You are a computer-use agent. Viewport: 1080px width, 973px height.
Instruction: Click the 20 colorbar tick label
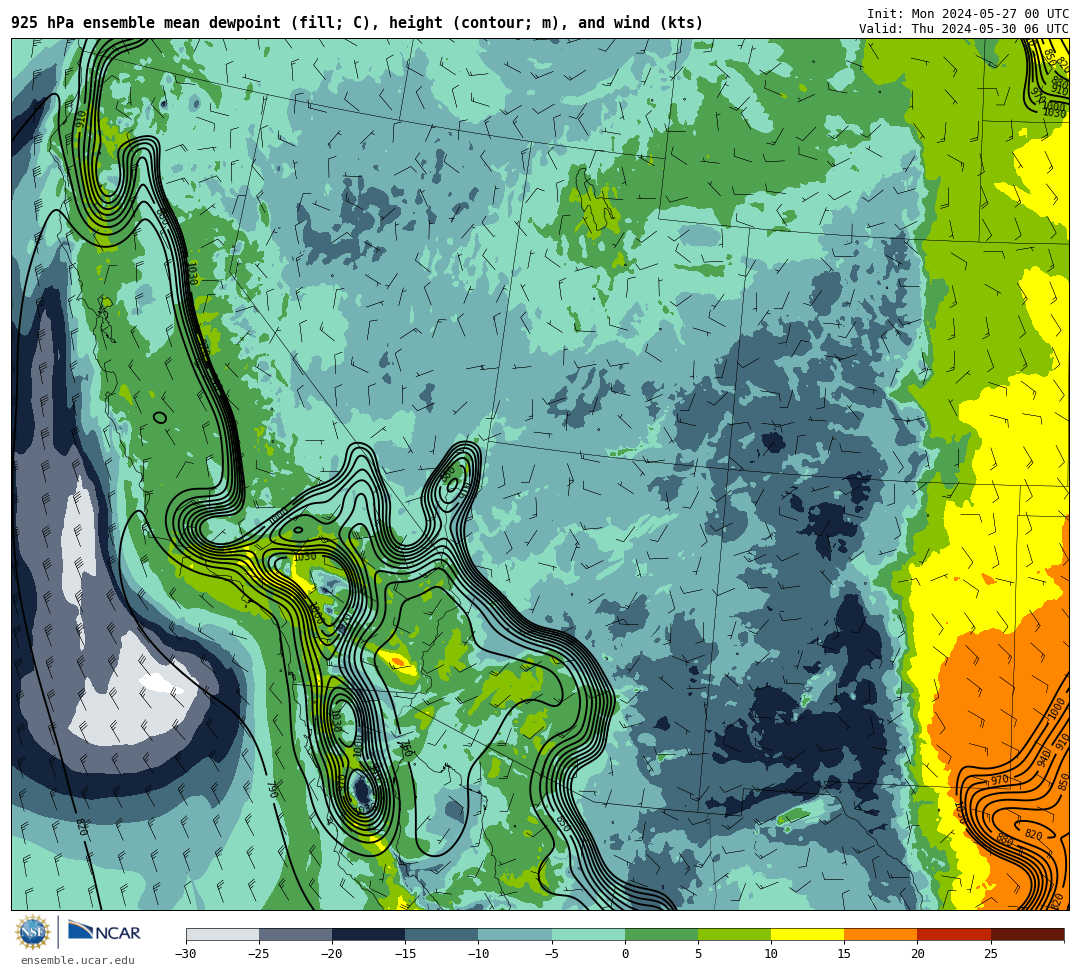point(917,954)
